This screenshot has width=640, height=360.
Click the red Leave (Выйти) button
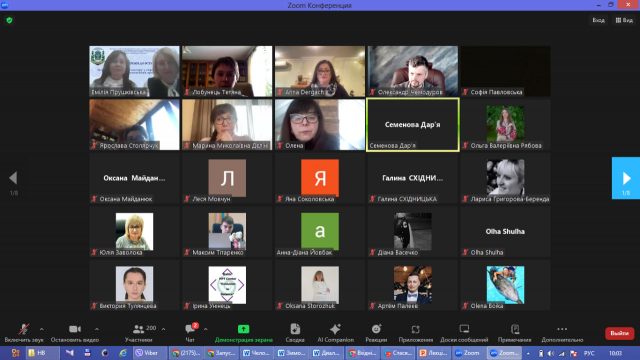pos(619,333)
